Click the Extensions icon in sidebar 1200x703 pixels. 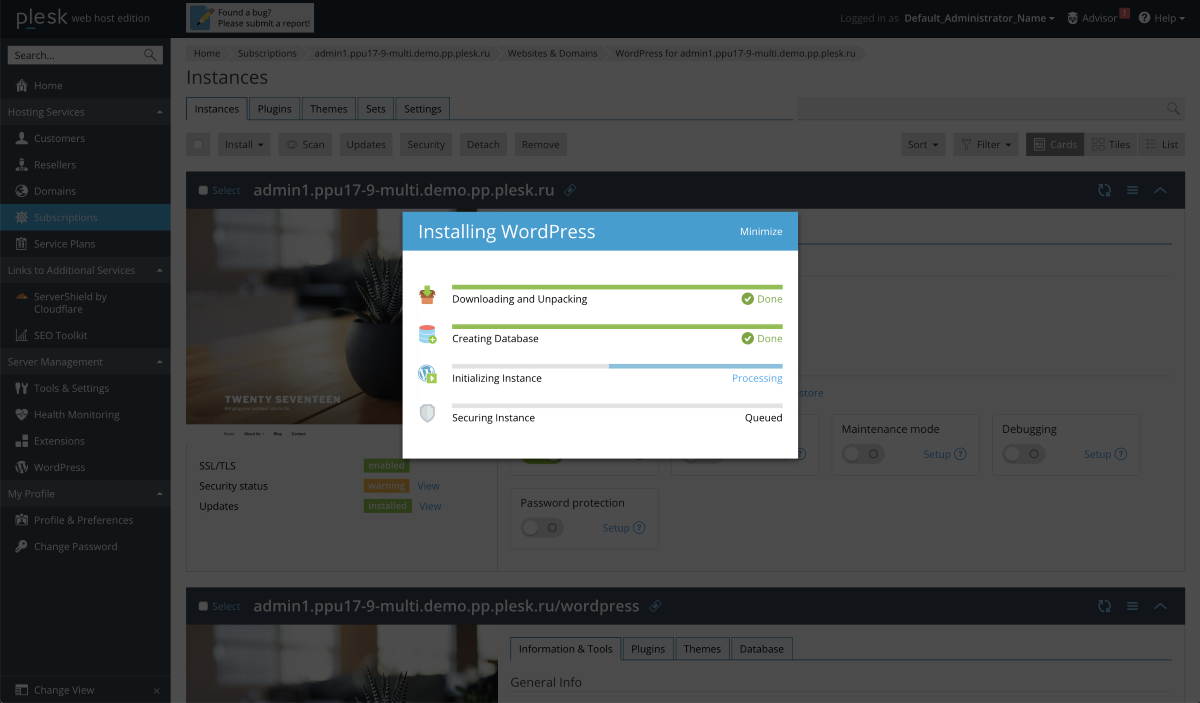point(23,441)
